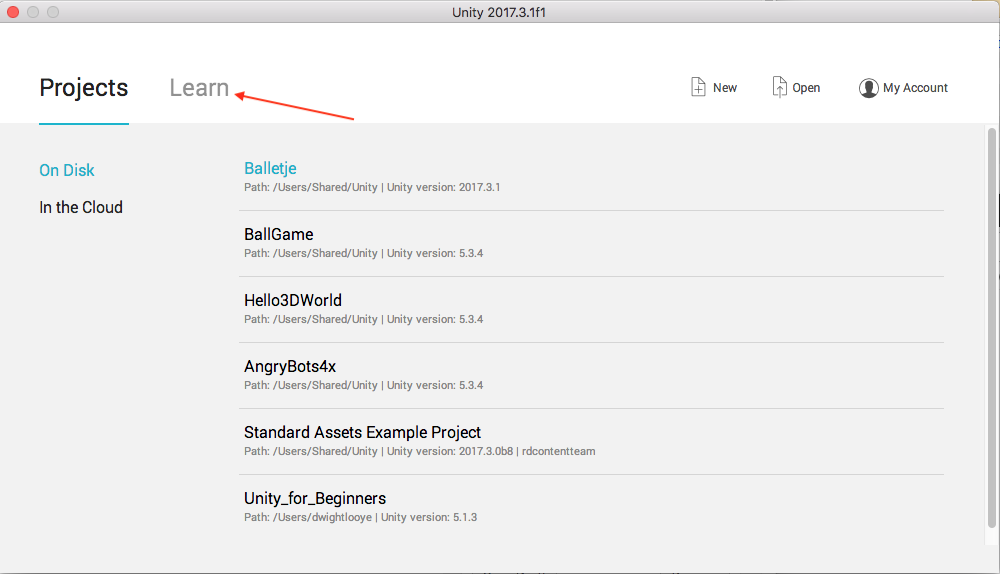Screen dimensions: 1000x574
Task: Open the Balletje project
Action: pyautogui.click(x=270, y=168)
